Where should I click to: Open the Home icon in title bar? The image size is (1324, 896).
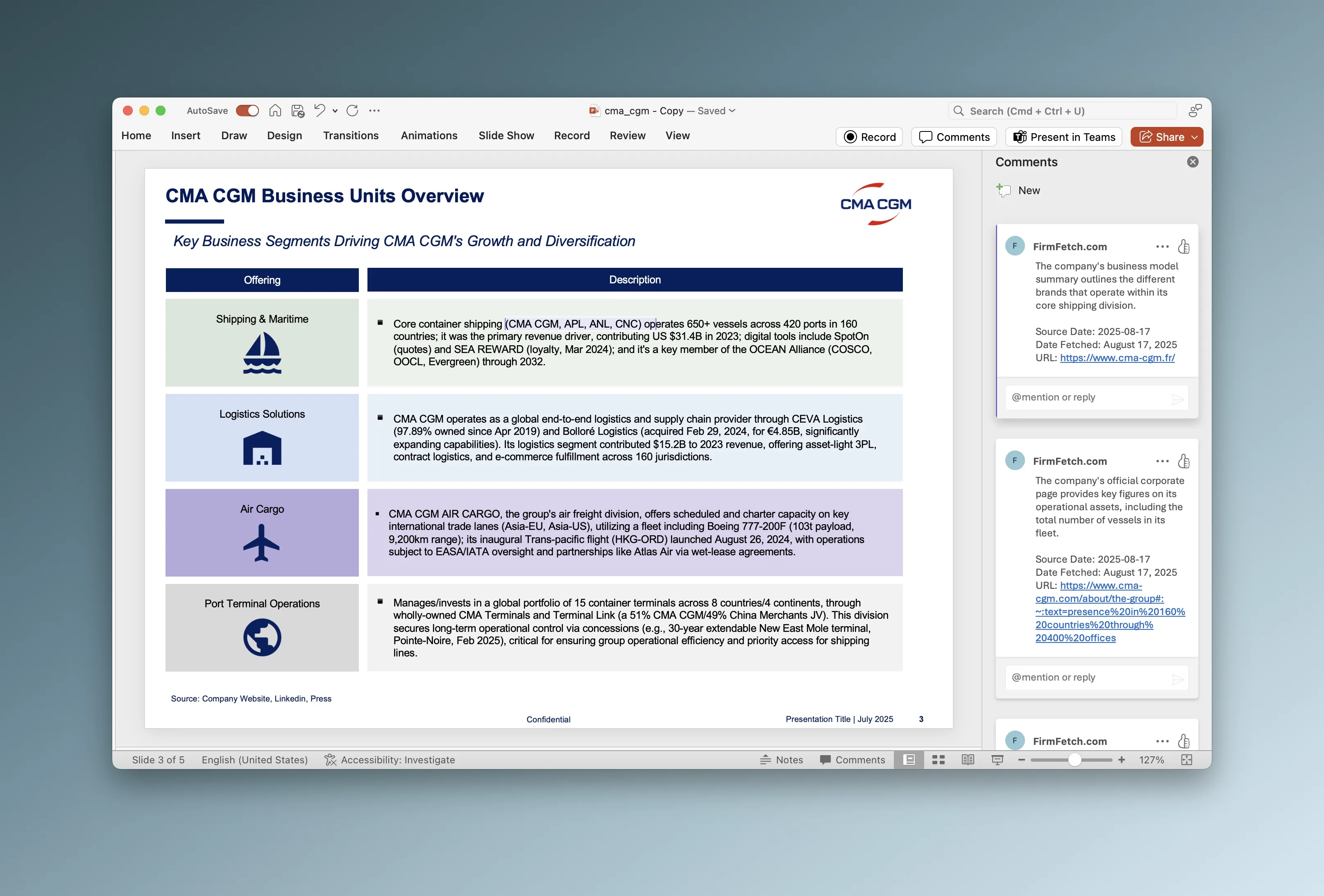coord(275,111)
